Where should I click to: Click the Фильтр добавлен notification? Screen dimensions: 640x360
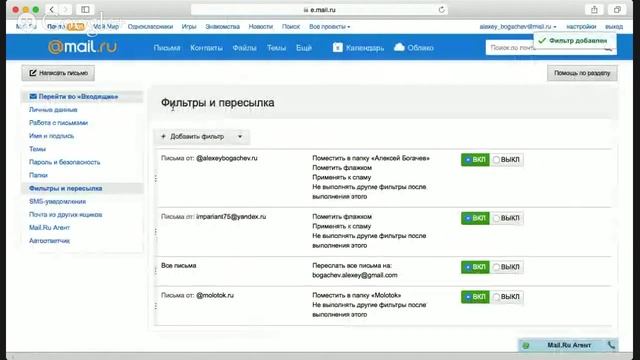tap(575, 41)
